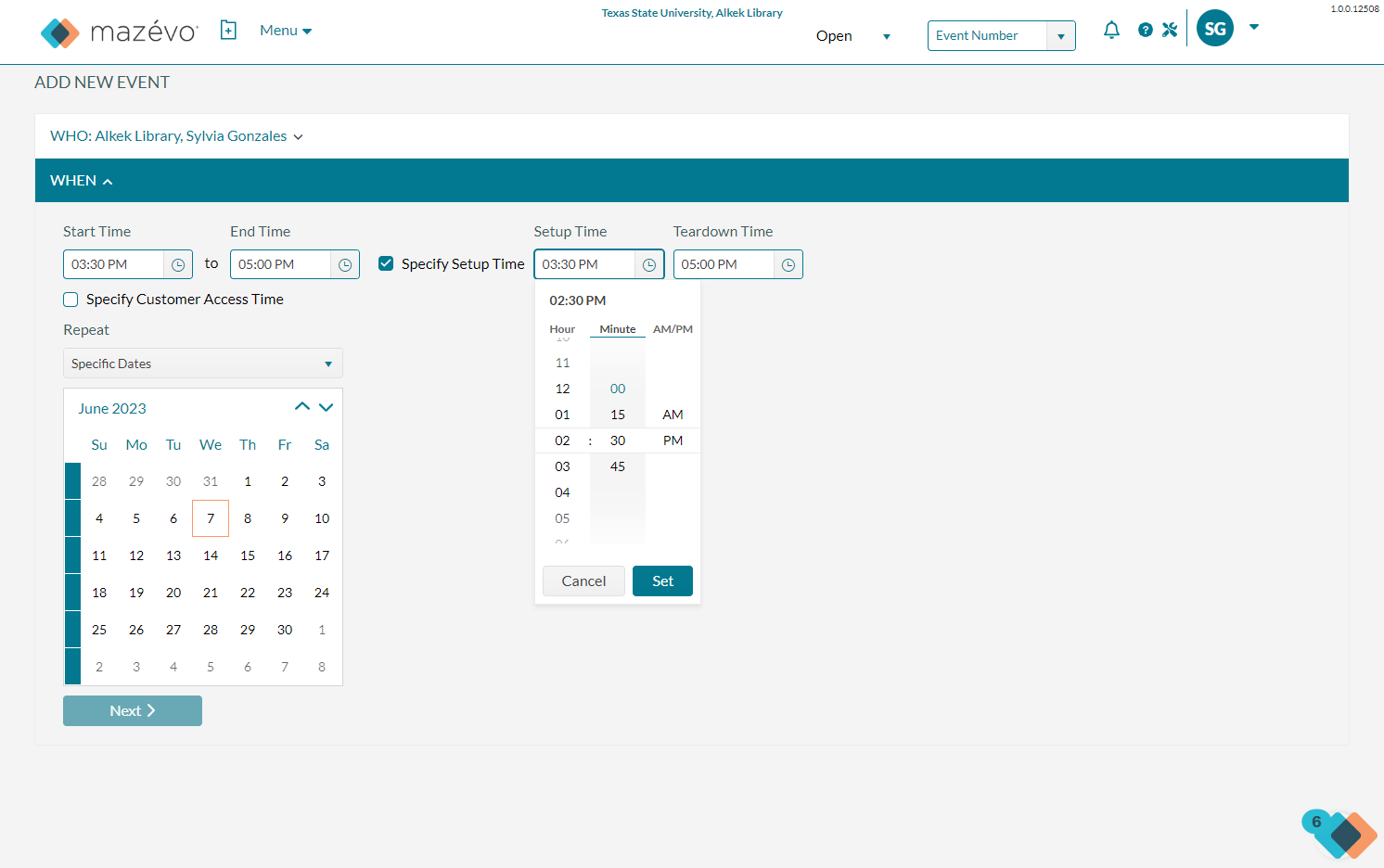This screenshot has width=1384, height=868.
Task: Click Set to confirm the time
Action: (x=662, y=581)
